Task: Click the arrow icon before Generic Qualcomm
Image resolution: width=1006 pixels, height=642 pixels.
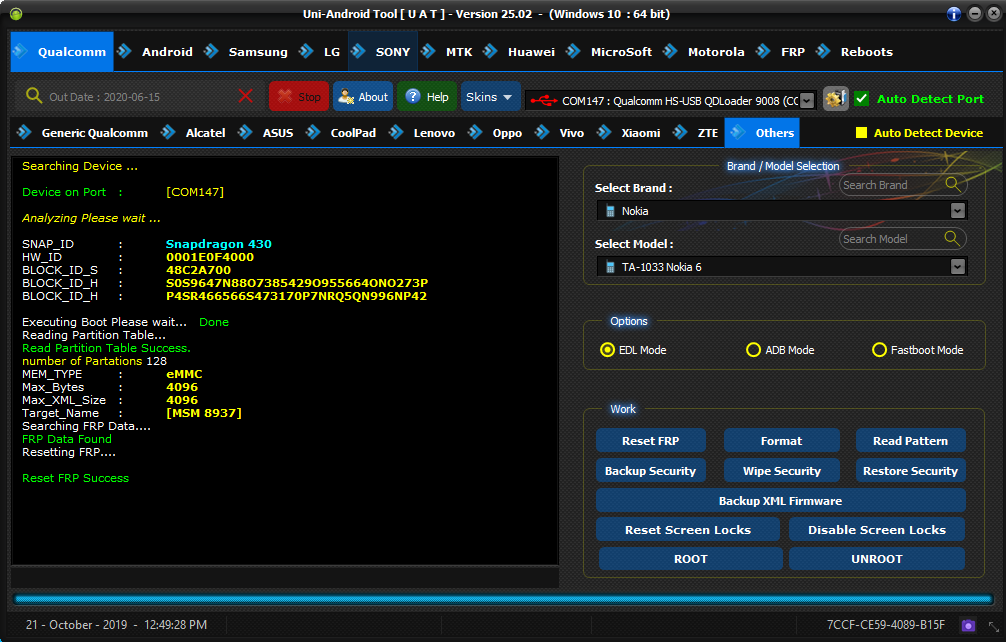Action: pos(24,132)
